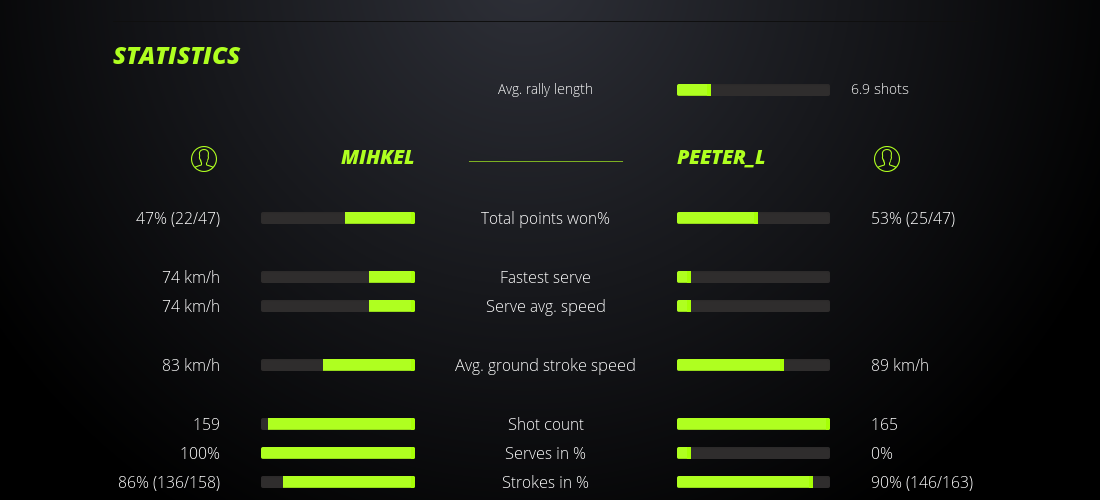Click the 86% (136/158) value

pyautogui.click(x=169, y=482)
